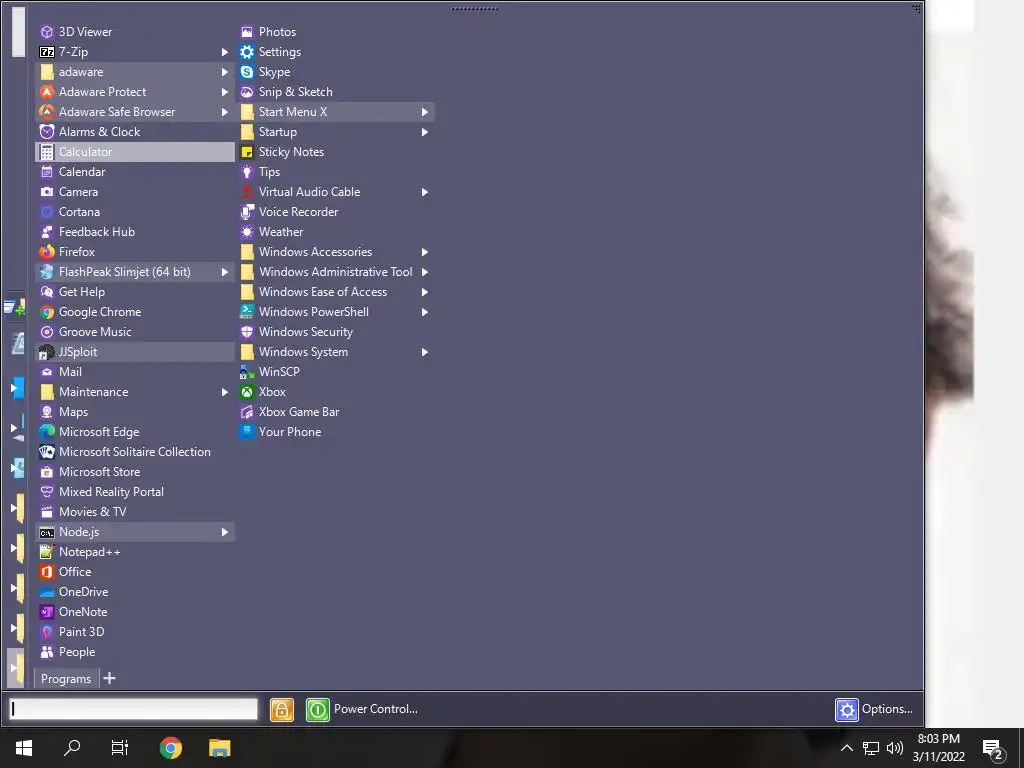Click the Calculator icon in programs list
This screenshot has width=1024, height=768.
coord(46,152)
